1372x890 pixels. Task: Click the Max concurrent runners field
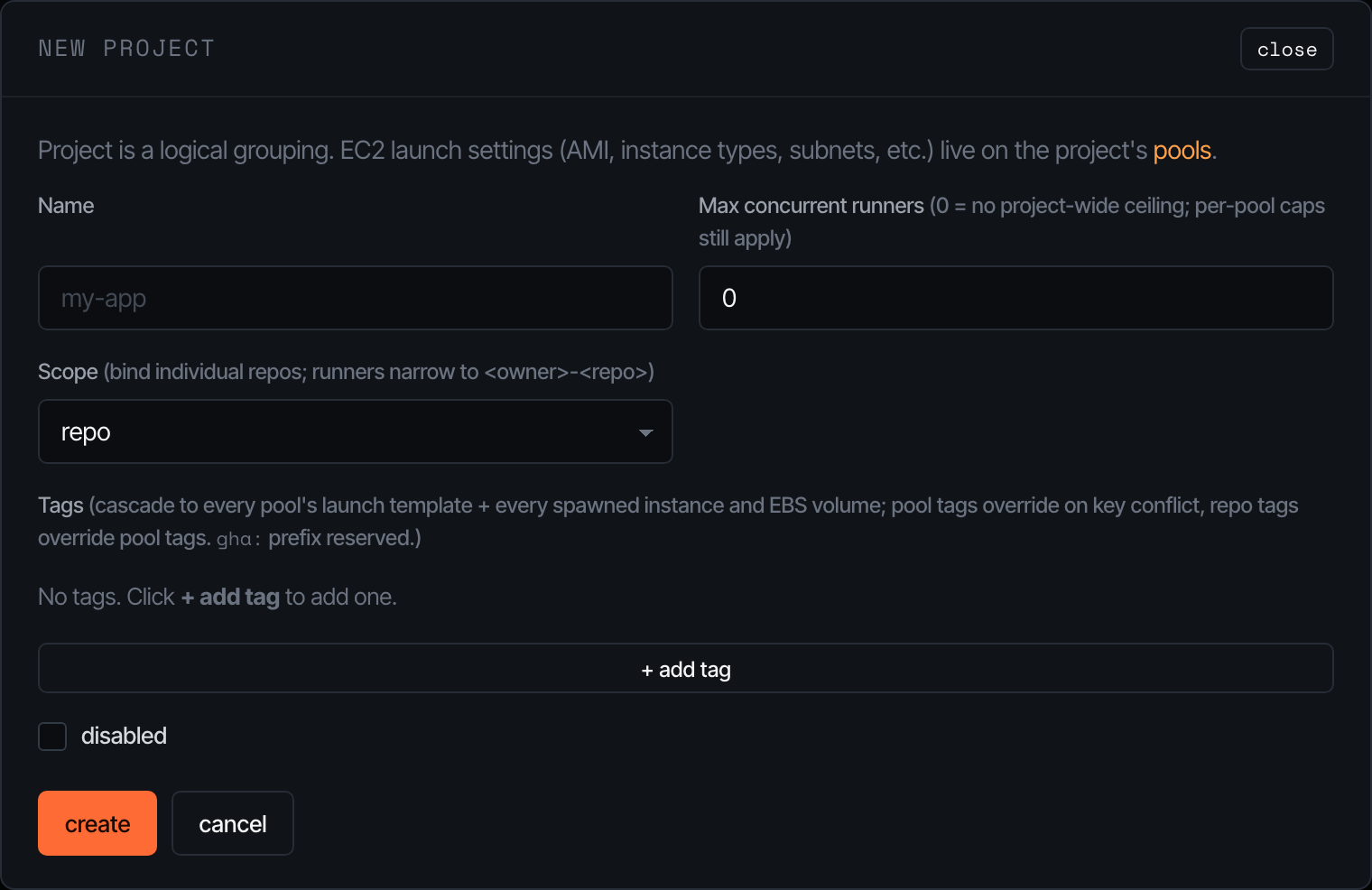1015,298
